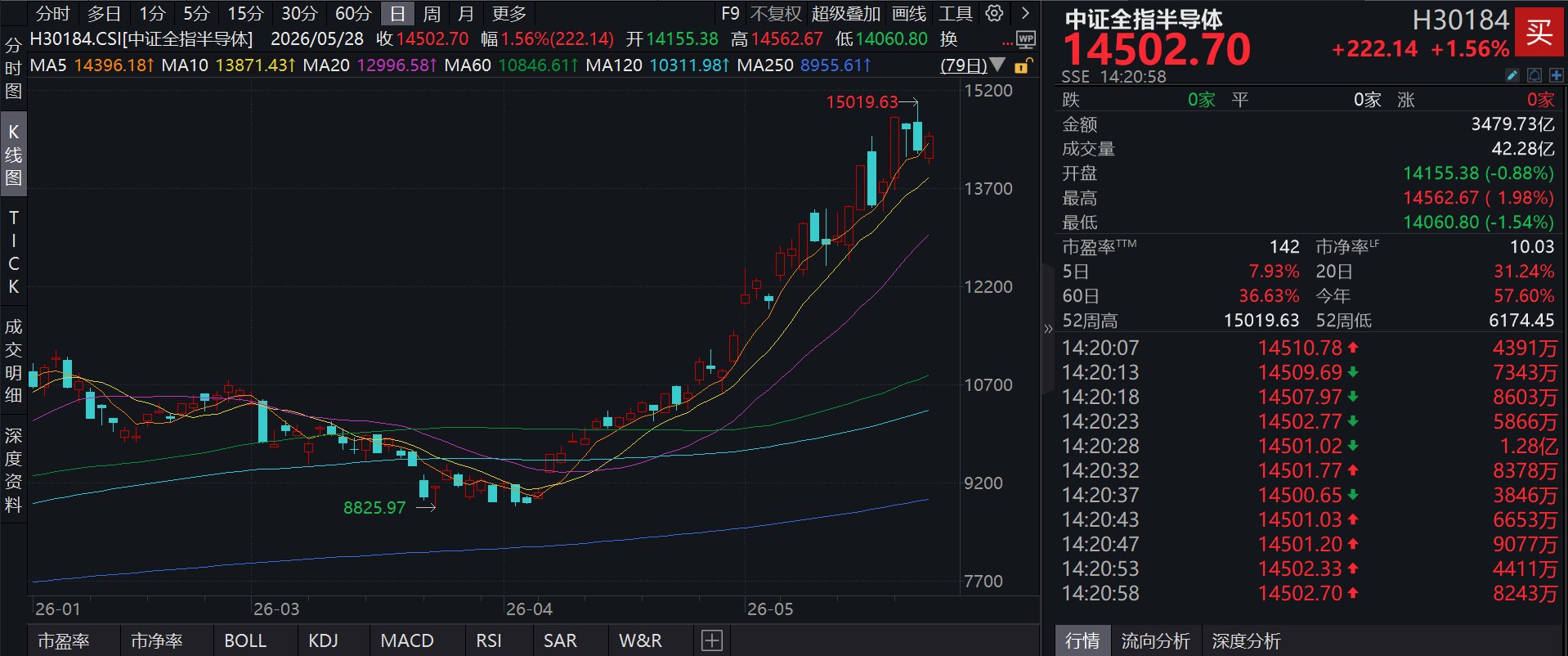The image size is (1568, 656).
Task: Click the red 买 buy button
Action: coord(1539,32)
